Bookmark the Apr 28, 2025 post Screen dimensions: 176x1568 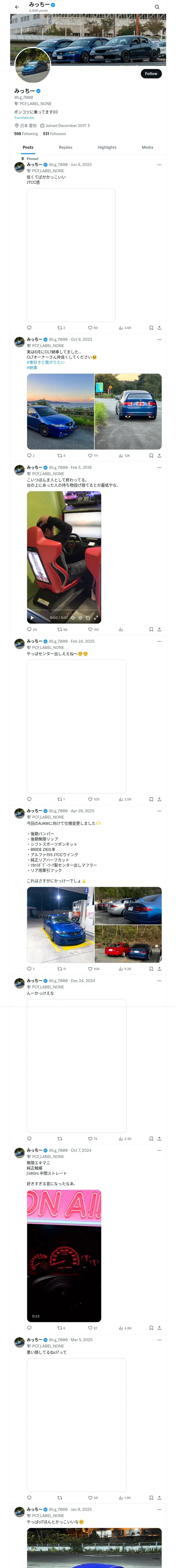[x=151, y=969]
